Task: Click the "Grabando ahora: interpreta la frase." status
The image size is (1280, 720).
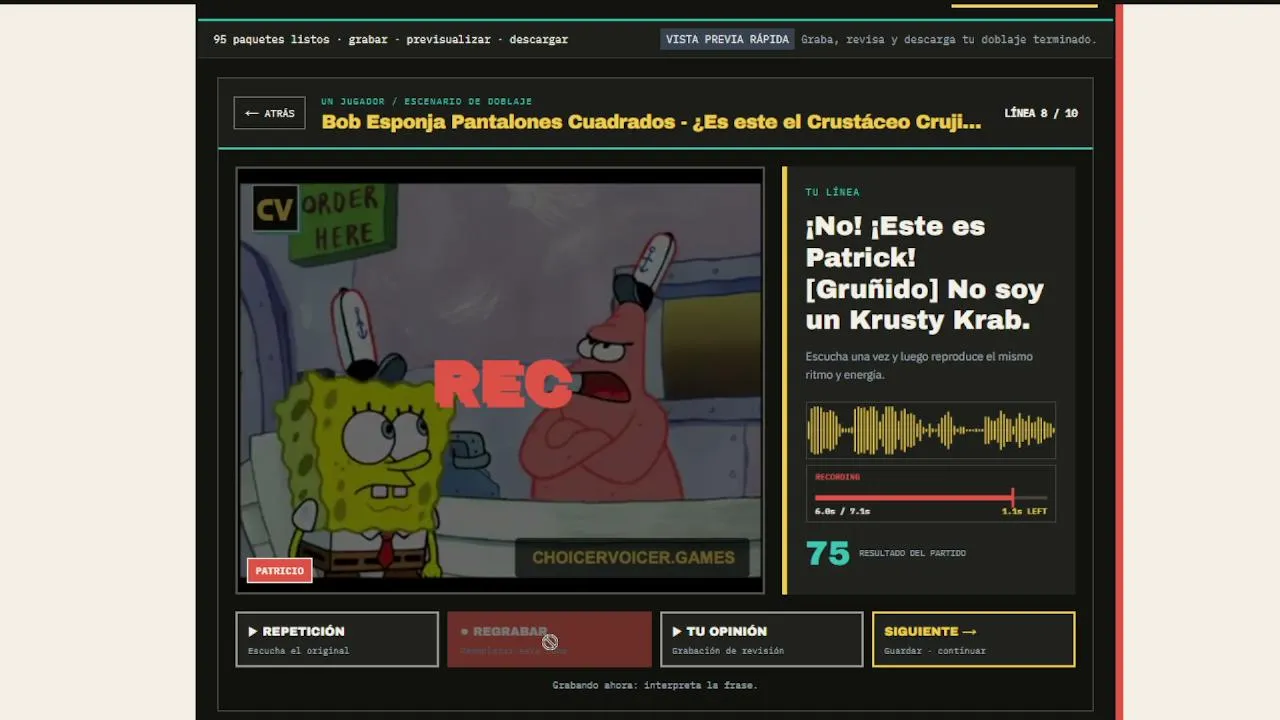Action: coord(655,685)
